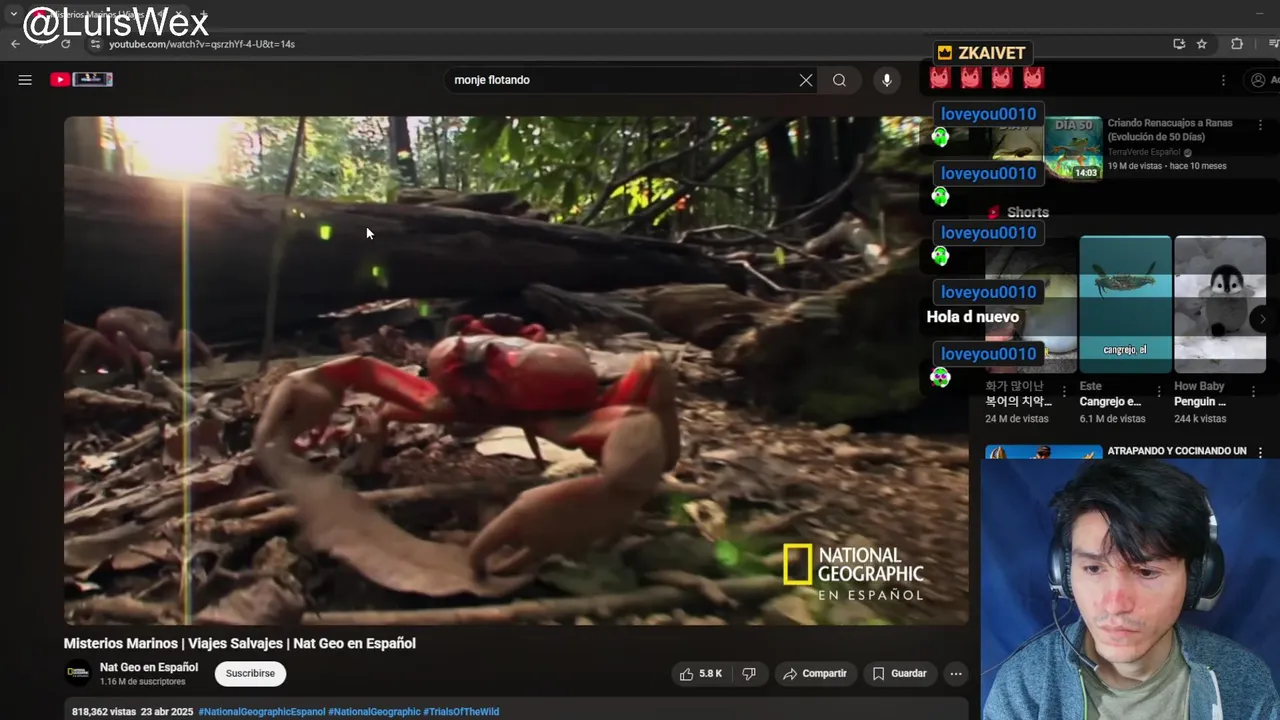This screenshot has height=720, width=1280.
Task: Bookmark this page with star icon
Action: tap(1202, 44)
